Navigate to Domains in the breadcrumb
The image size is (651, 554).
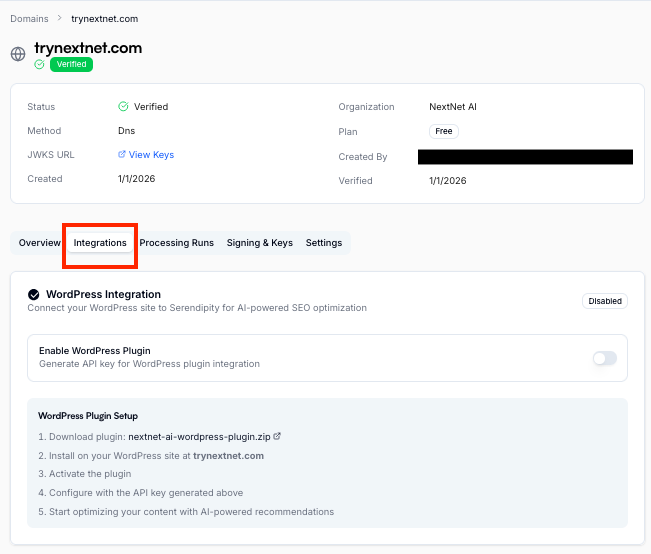tap(29, 19)
